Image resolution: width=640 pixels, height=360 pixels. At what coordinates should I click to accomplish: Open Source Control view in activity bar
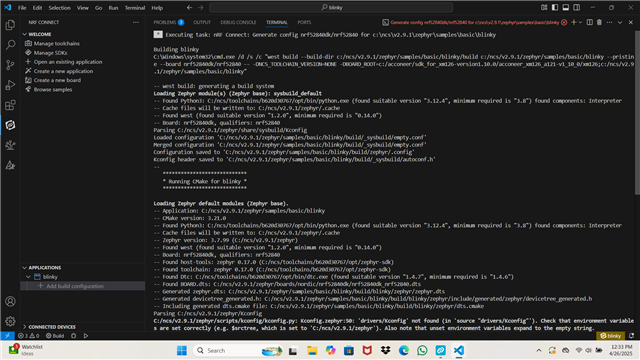pyautogui.click(x=10, y=65)
